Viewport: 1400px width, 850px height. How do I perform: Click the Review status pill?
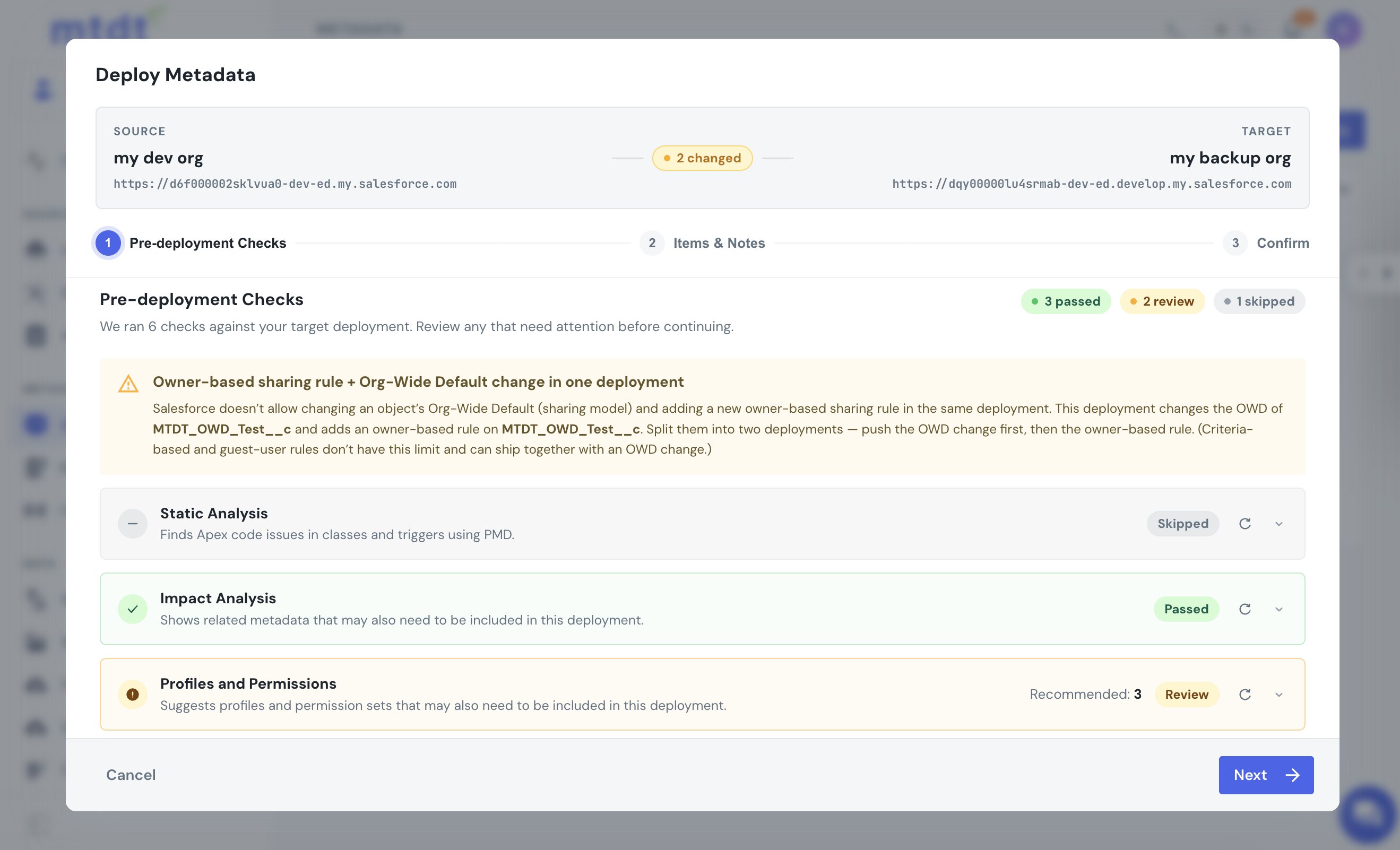tap(1187, 695)
